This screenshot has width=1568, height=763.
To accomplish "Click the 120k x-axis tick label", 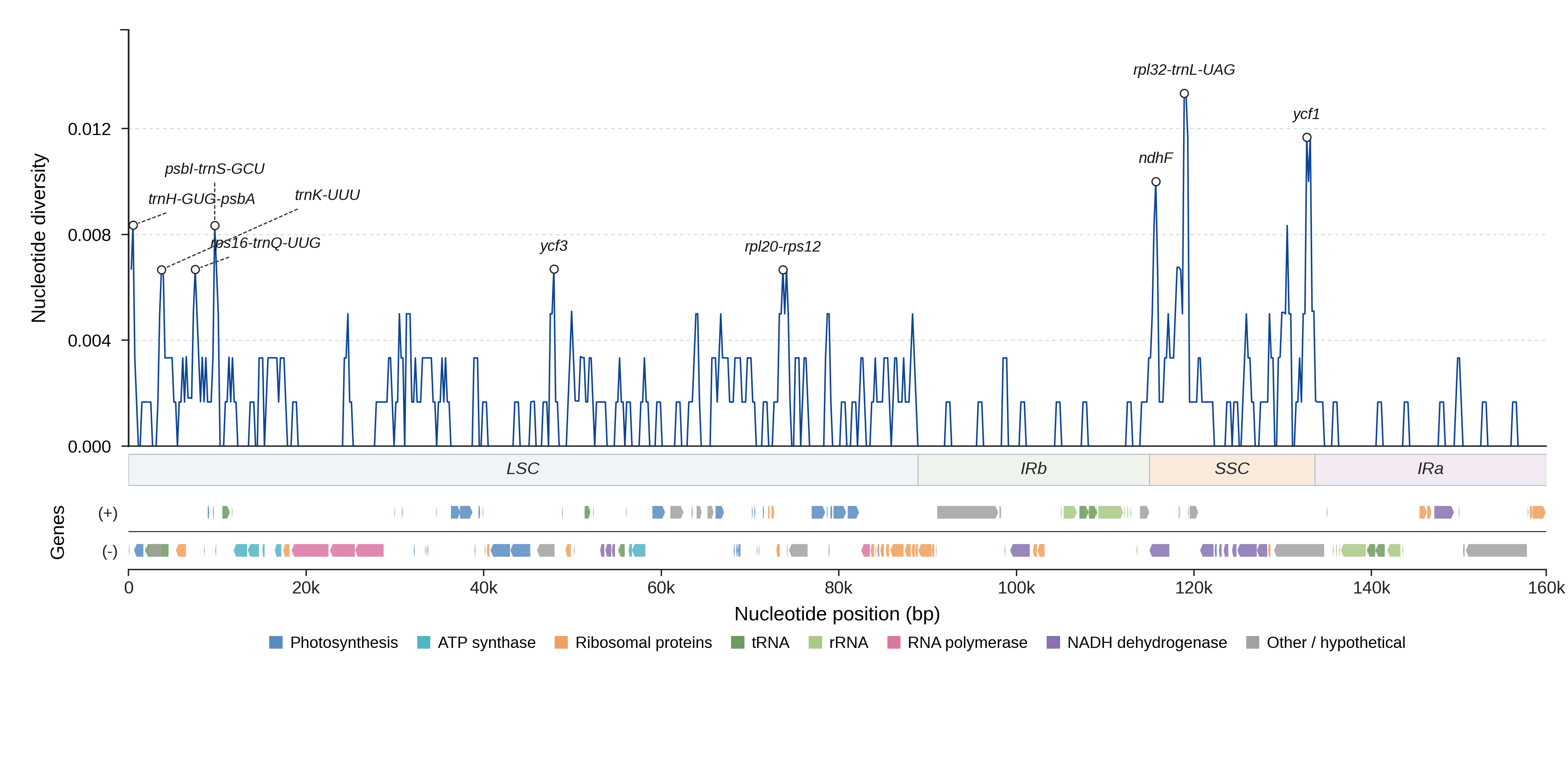I will [1194, 588].
